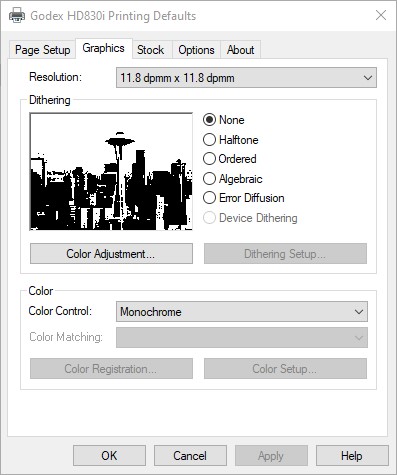The height and width of the screenshot is (475, 397).
Task: Click the printer icon in title bar
Action: point(16,16)
